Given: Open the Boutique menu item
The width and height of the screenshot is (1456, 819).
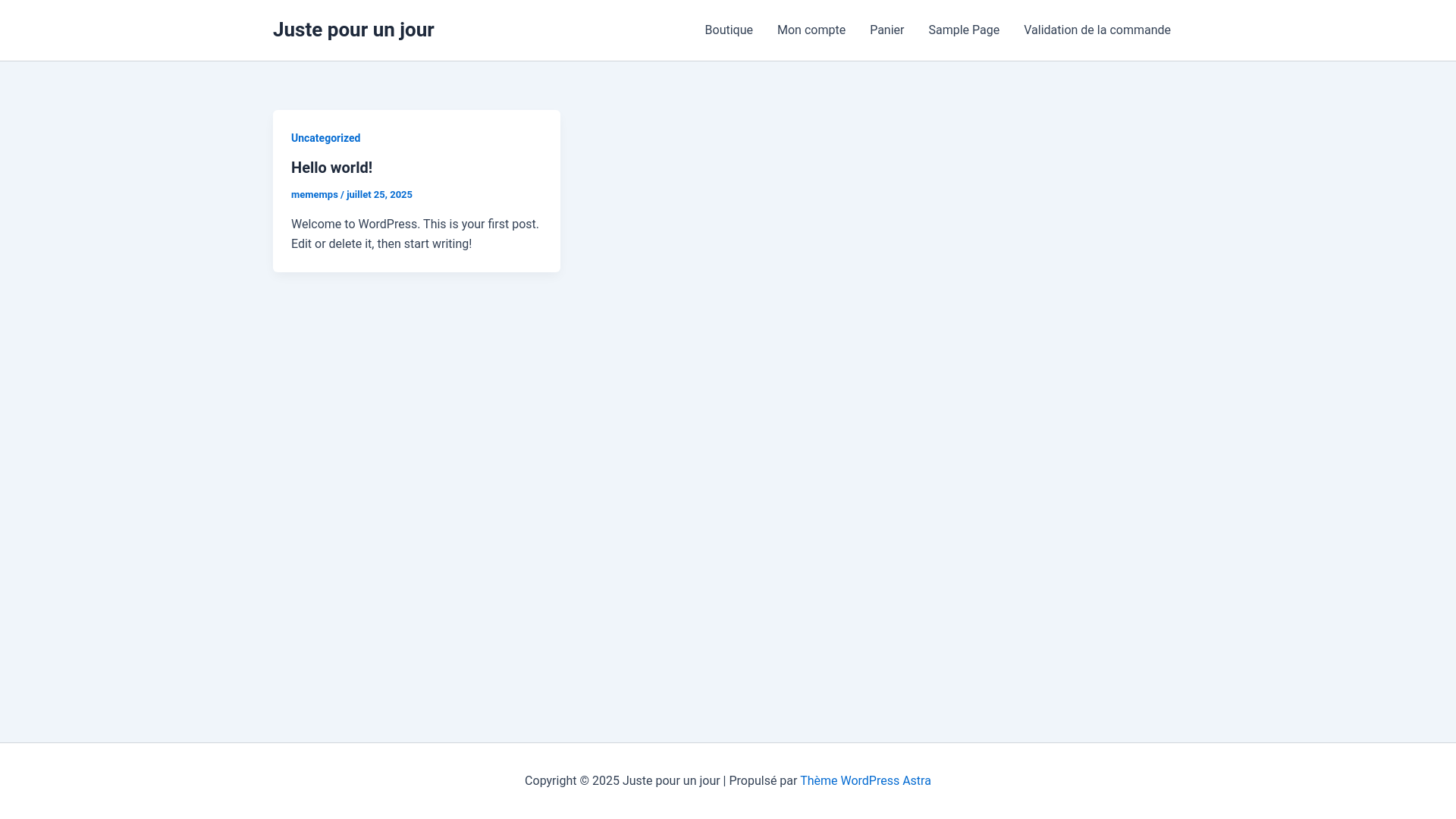Looking at the screenshot, I should [729, 30].
